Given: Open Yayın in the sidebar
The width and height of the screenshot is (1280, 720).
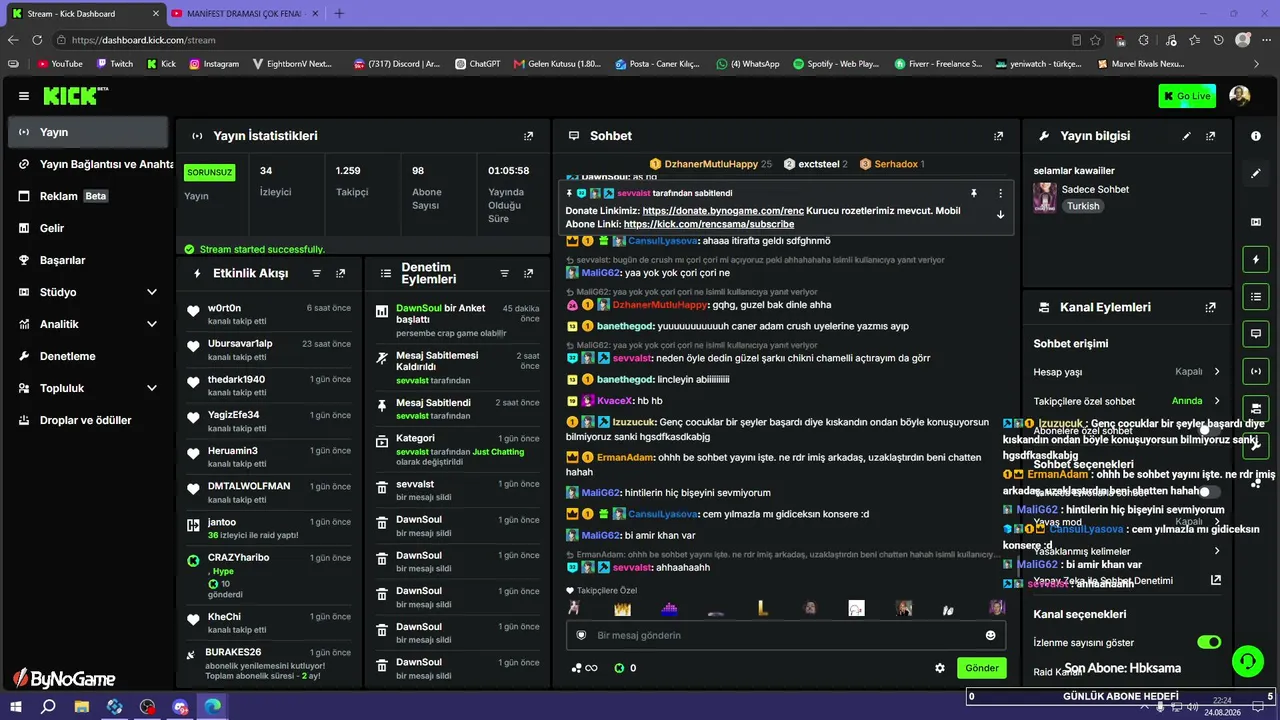Looking at the screenshot, I should point(88,132).
